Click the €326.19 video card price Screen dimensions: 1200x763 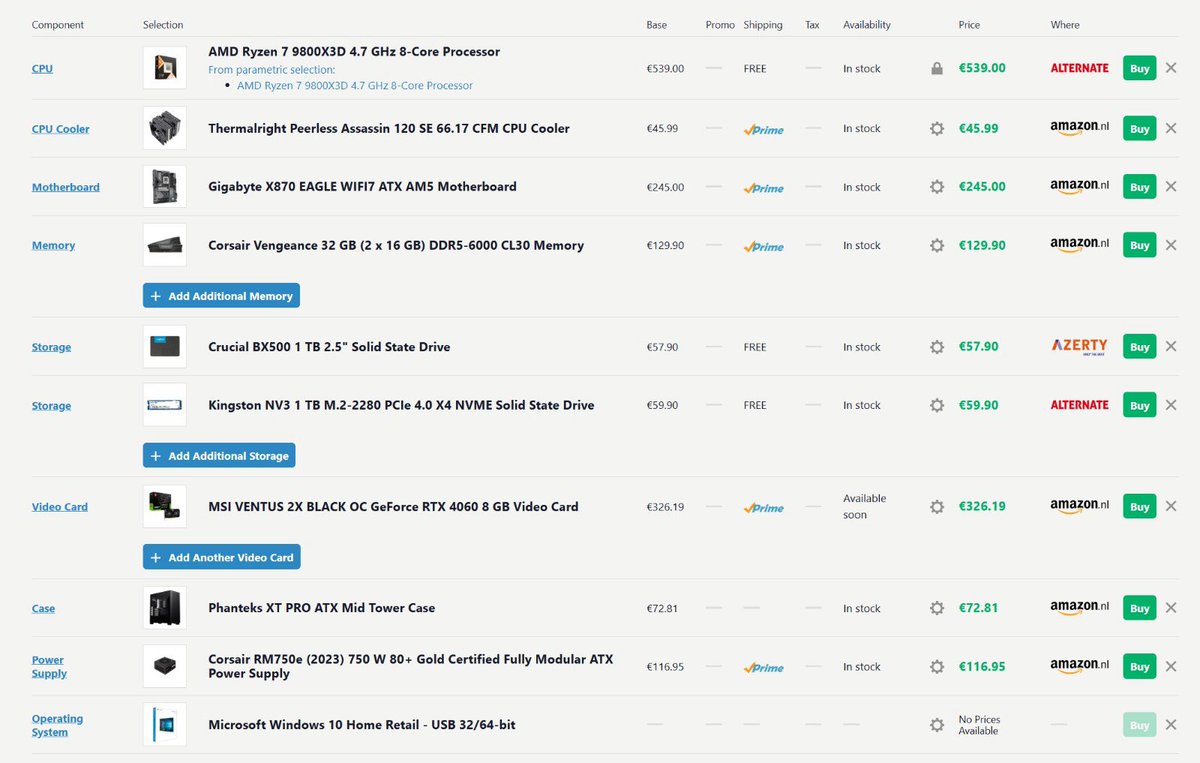tap(982, 506)
